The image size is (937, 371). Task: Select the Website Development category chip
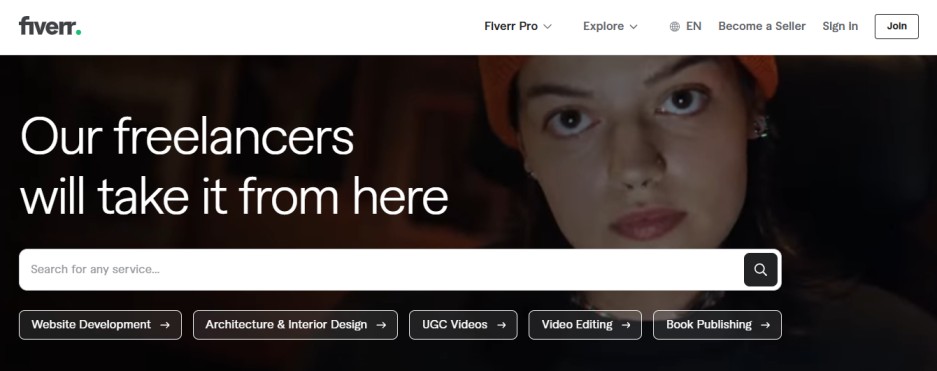[100, 325]
